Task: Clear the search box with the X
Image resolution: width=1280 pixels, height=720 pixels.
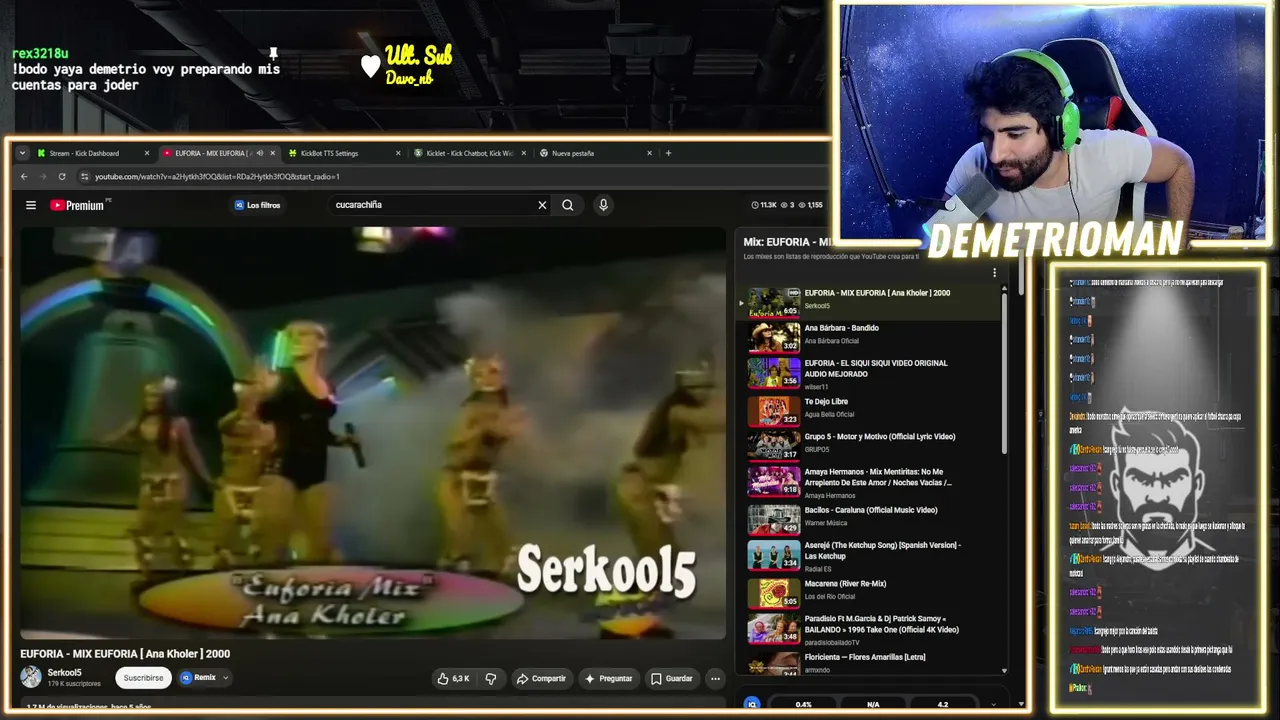Action: pos(542,205)
